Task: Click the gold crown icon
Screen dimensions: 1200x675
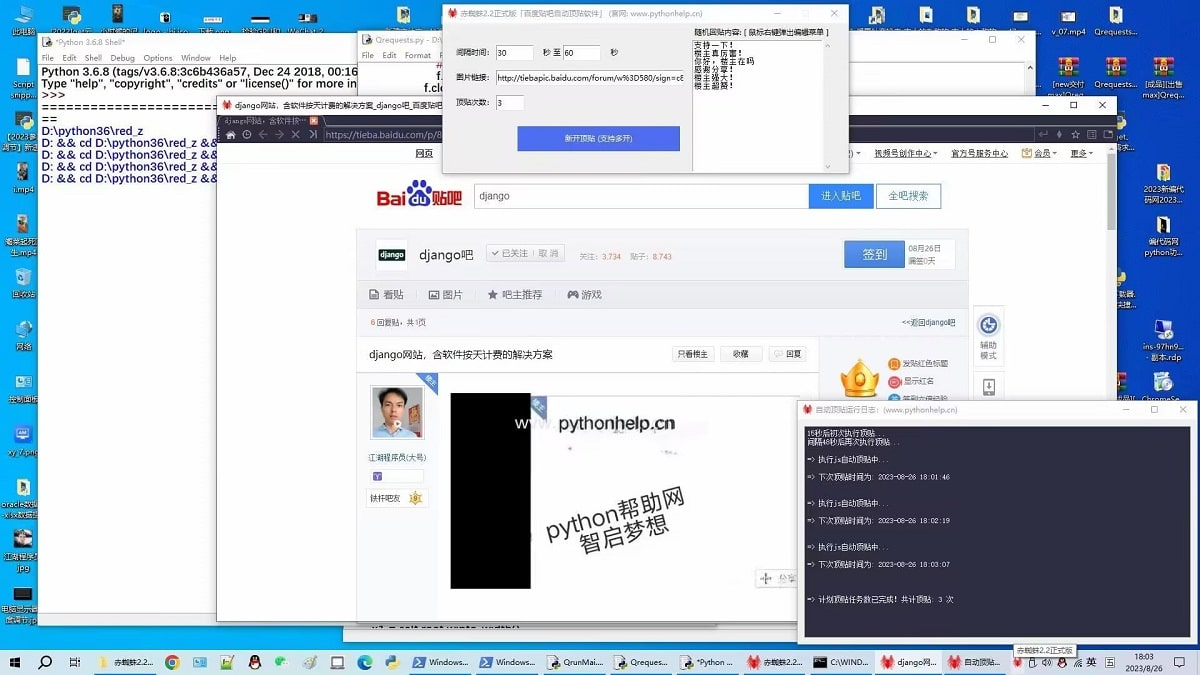Action: tap(859, 378)
